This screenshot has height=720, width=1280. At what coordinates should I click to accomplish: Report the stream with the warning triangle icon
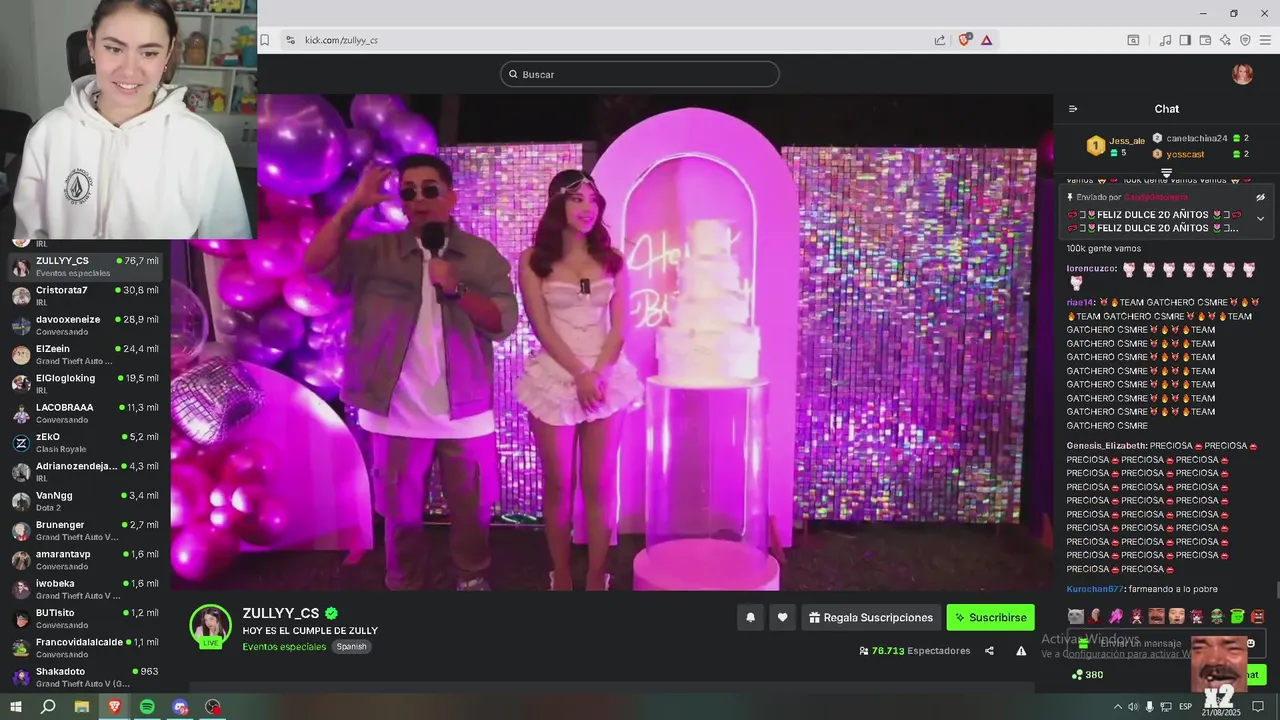point(1021,651)
